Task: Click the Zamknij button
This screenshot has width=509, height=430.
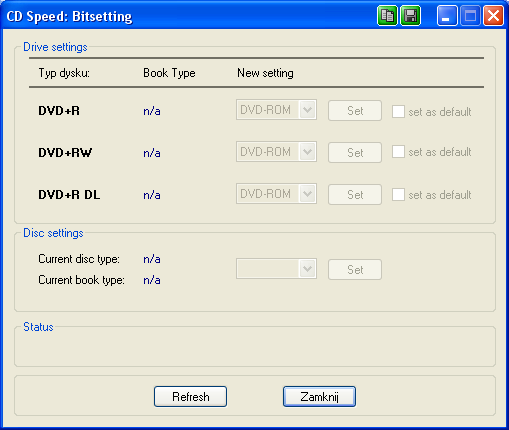Action: pyautogui.click(x=320, y=397)
